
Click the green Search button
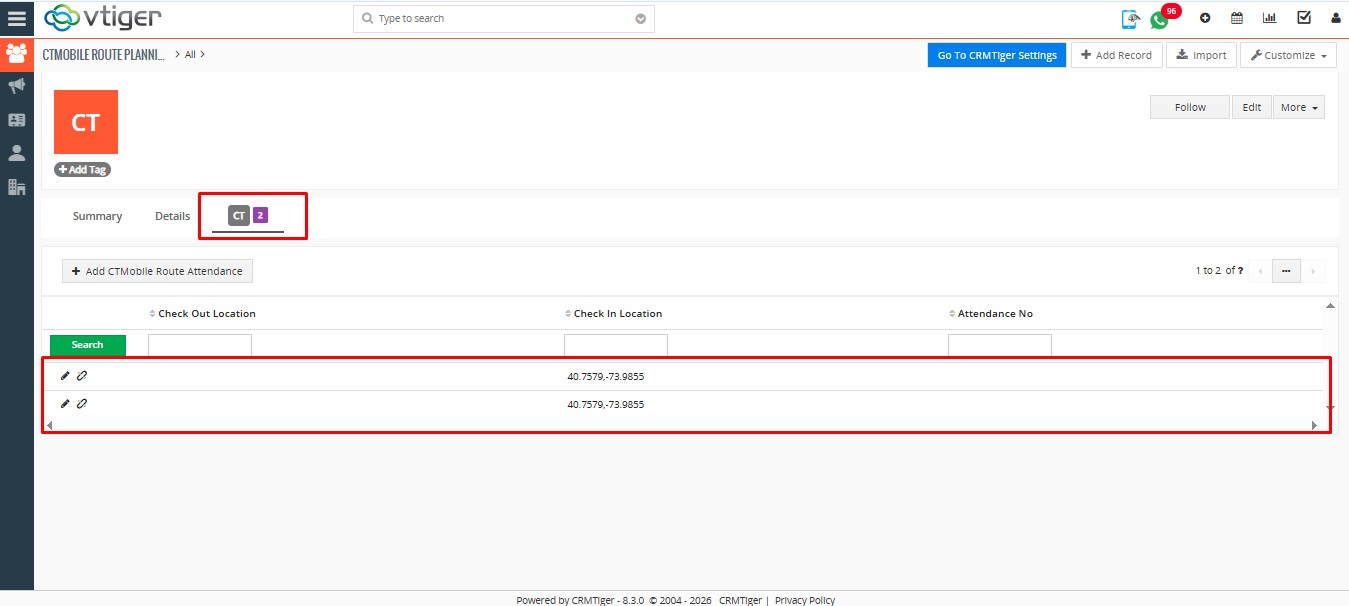[x=88, y=345]
